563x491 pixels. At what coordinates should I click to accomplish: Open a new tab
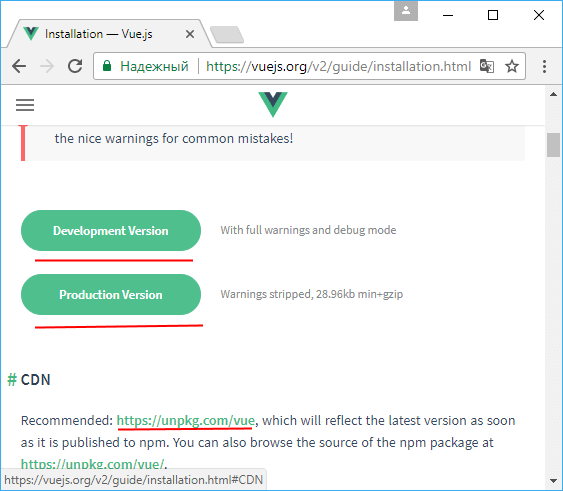[227, 34]
